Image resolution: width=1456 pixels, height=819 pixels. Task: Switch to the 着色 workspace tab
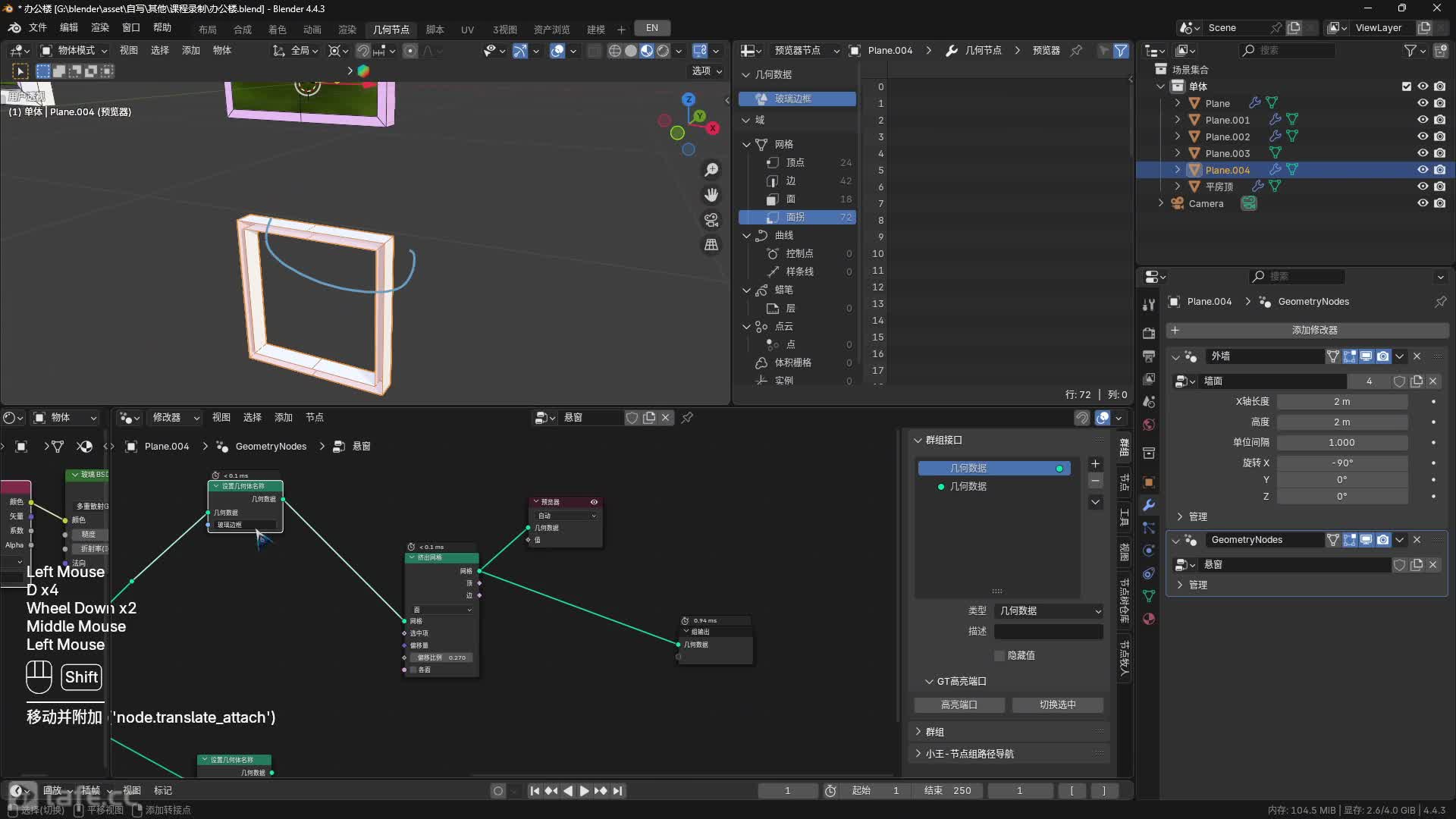(278, 30)
